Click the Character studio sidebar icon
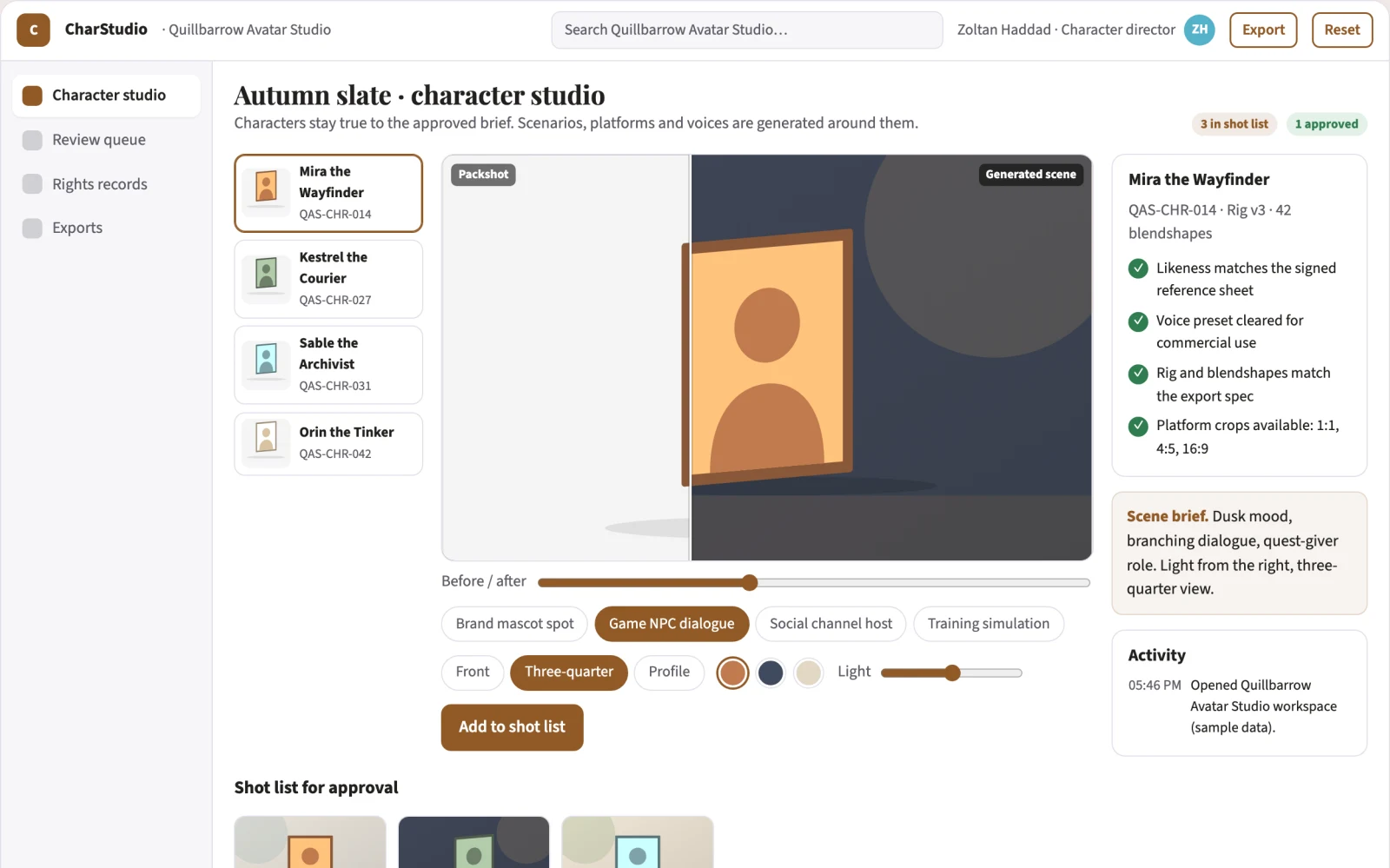This screenshot has width=1390, height=868. pyautogui.click(x=32, y=96)
